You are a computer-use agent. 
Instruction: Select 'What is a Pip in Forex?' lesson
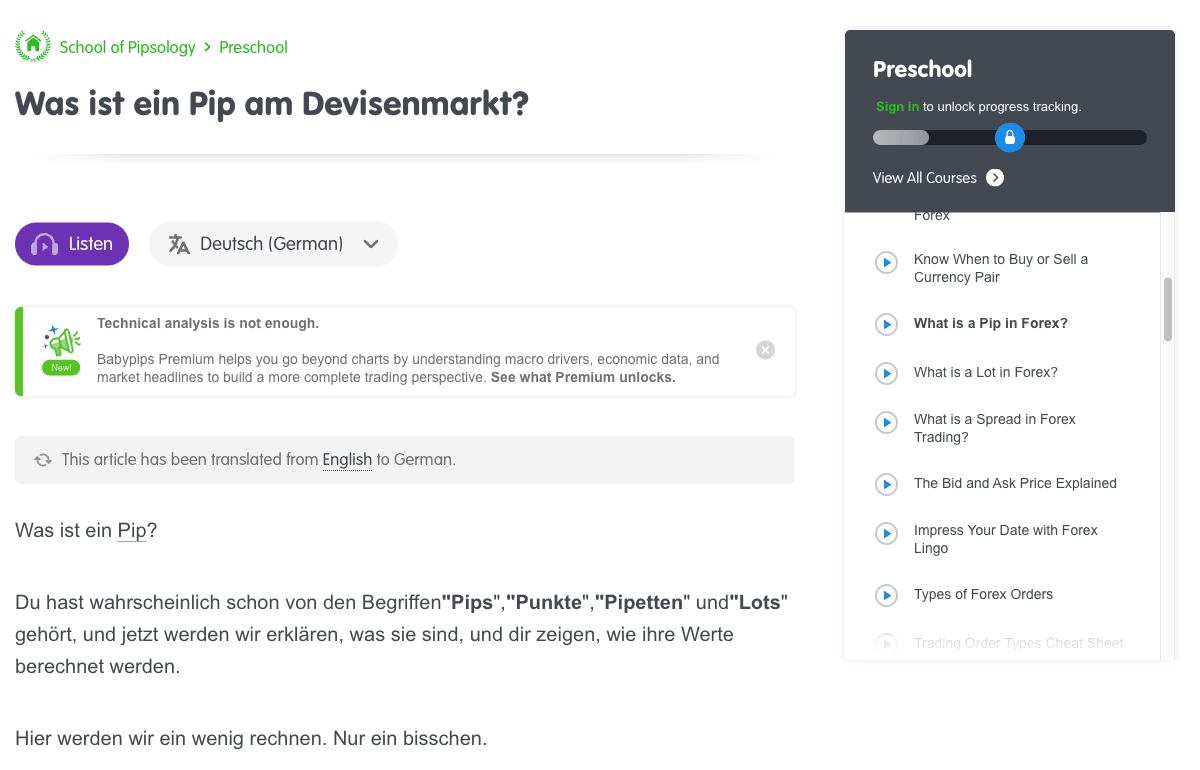pos(991,323)
